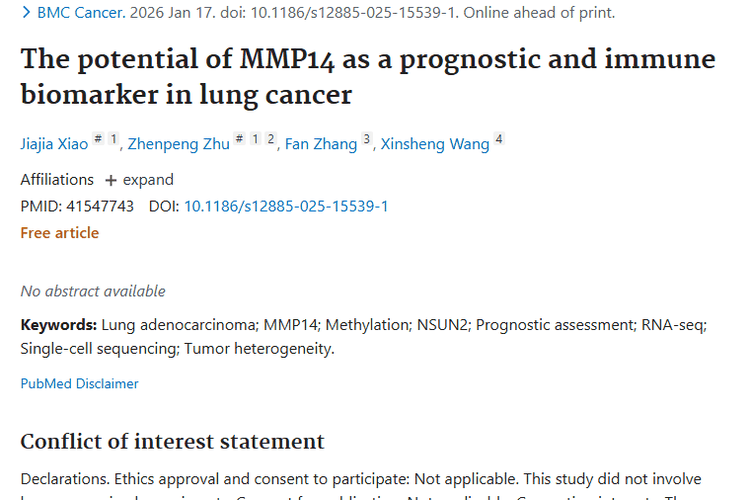This screenshot has height=500, width=750.
Task: Click author Jiajia Xiao's name
Action: coord(54,144)
